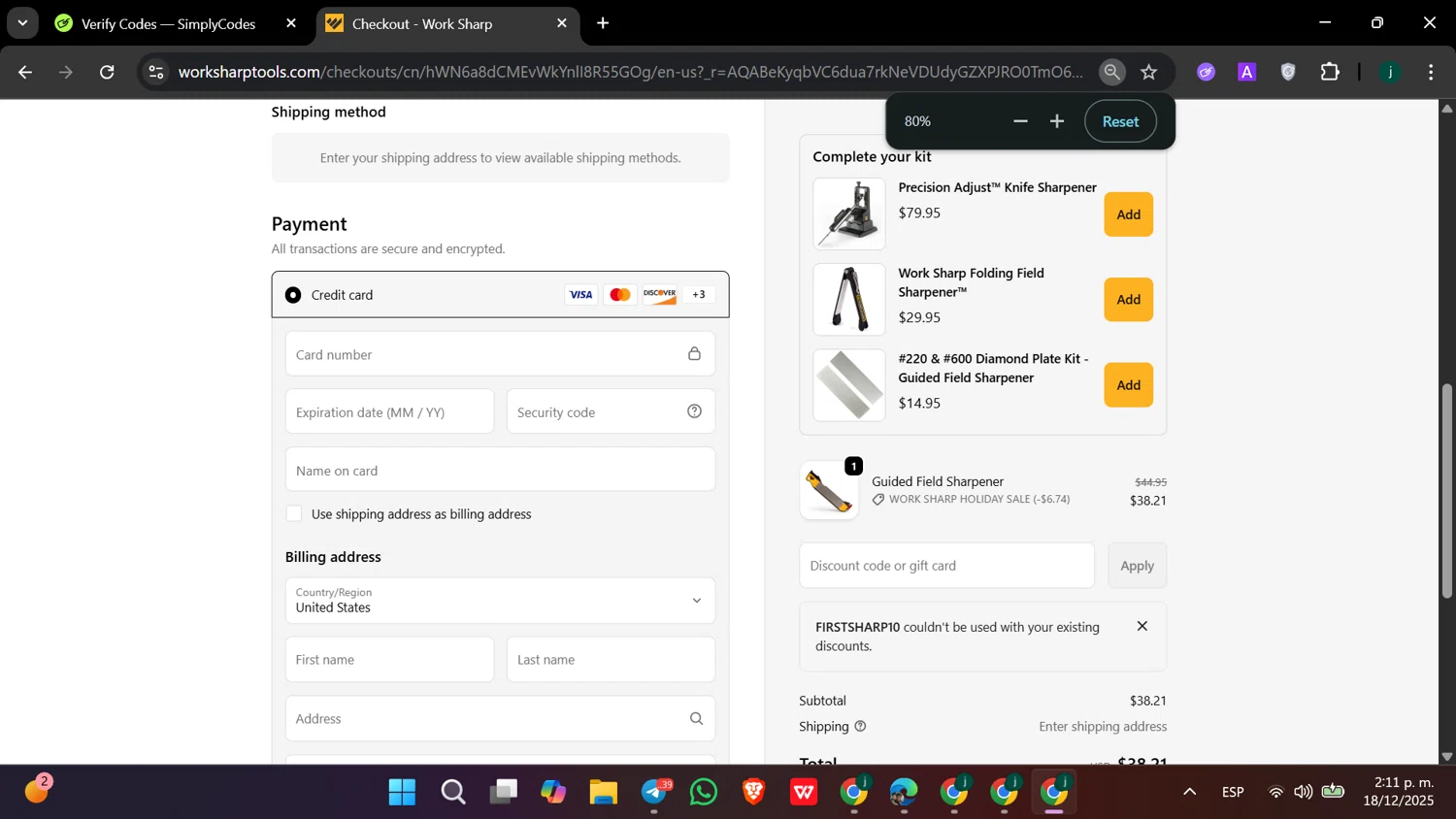Focus the billing Address field

(500, 719)
